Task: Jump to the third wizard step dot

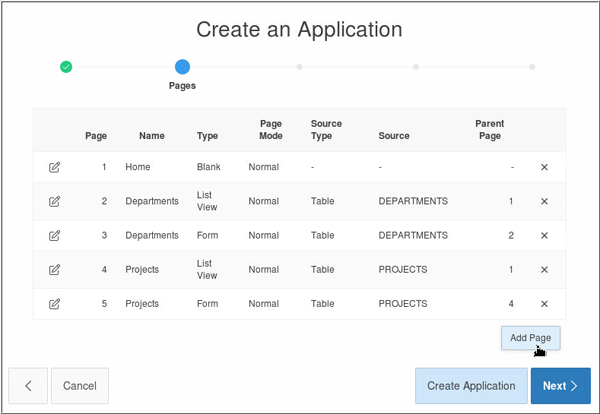Action: [299, 67]
